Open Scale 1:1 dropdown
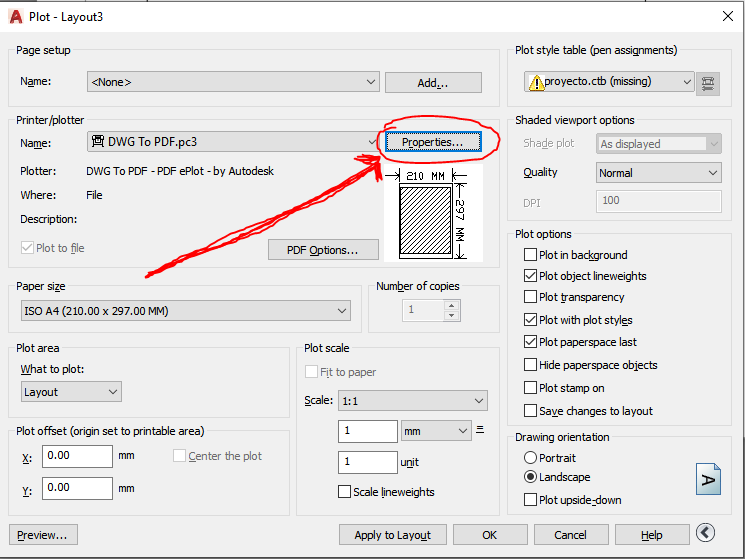The image size is (745, 559). (413, 401)
